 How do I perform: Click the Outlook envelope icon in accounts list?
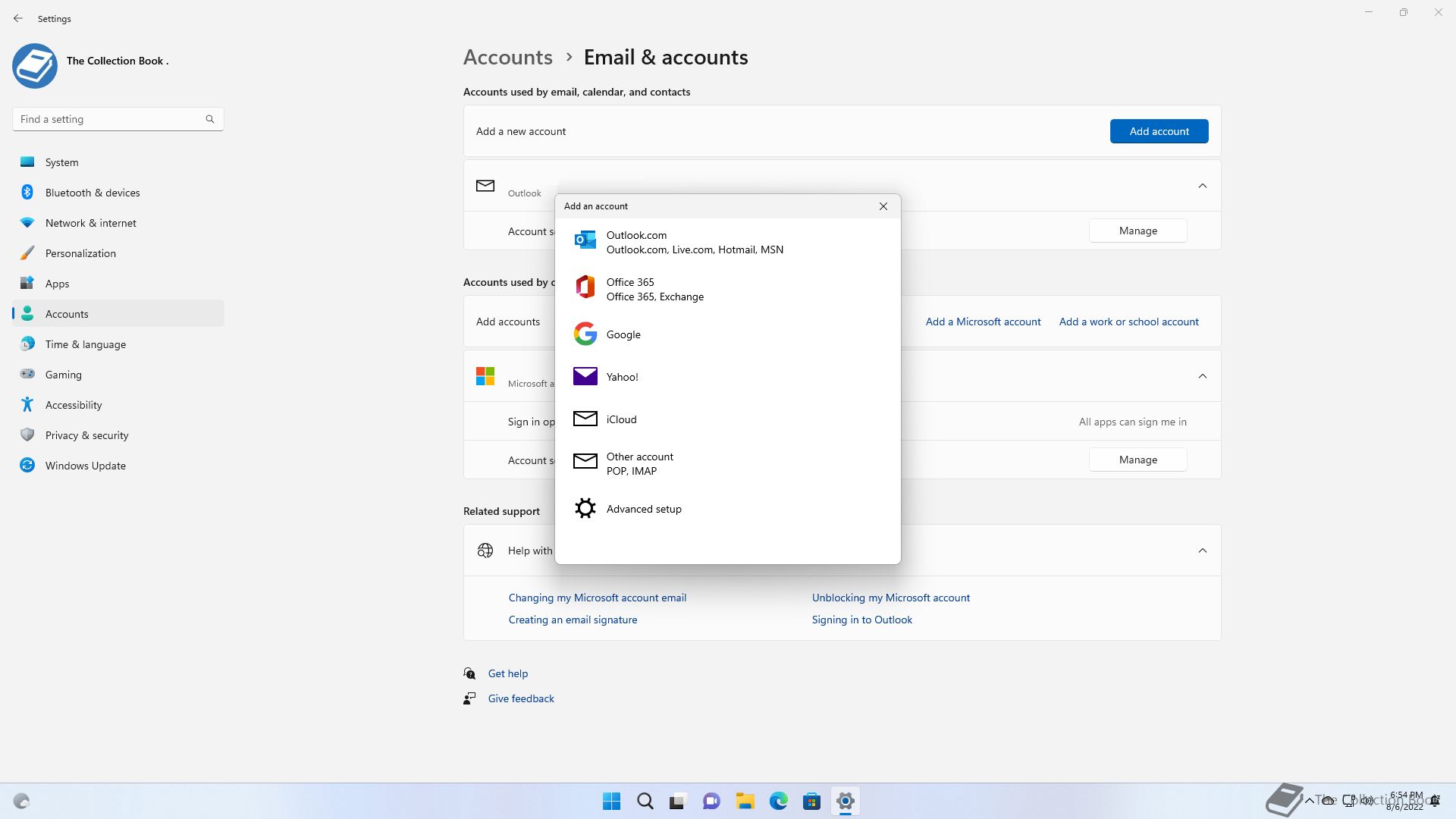(485, 185)
